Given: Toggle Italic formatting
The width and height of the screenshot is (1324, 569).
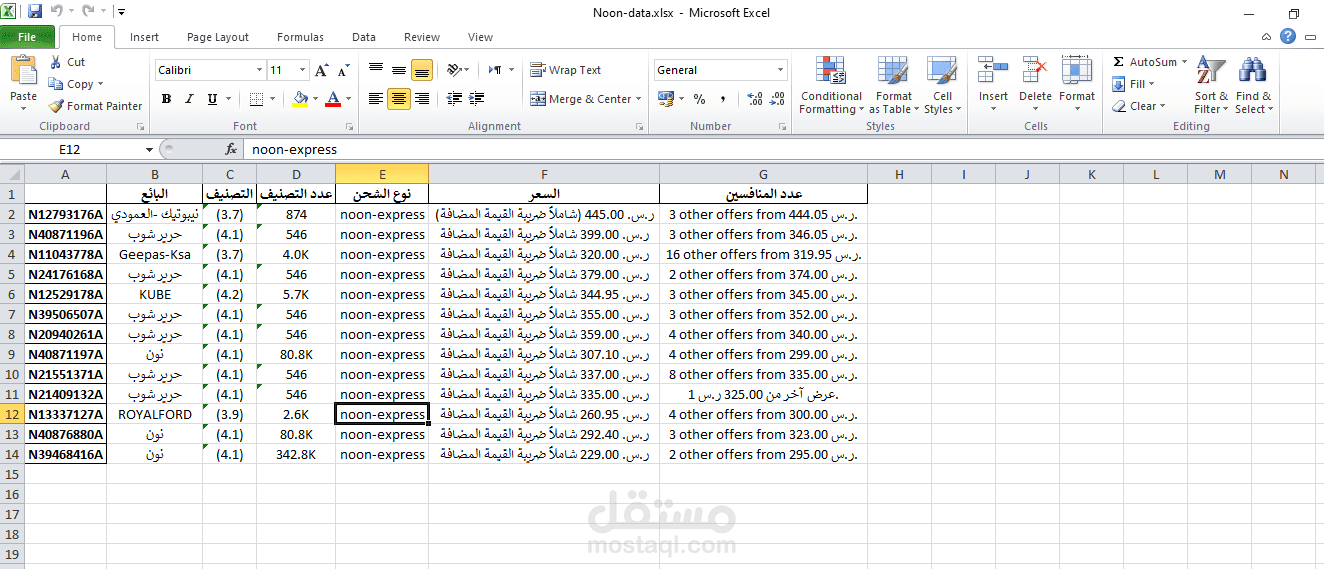Looking at the screenshot, I should click(x=189, y=99).
